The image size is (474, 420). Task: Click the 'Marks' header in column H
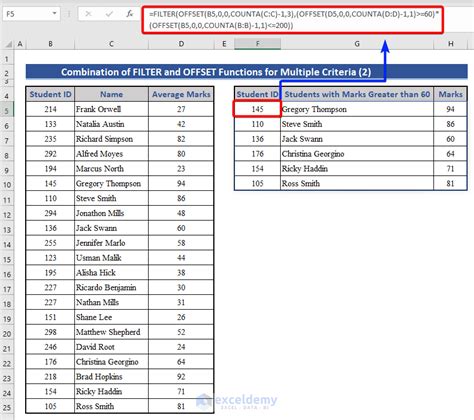pos(450,94)
